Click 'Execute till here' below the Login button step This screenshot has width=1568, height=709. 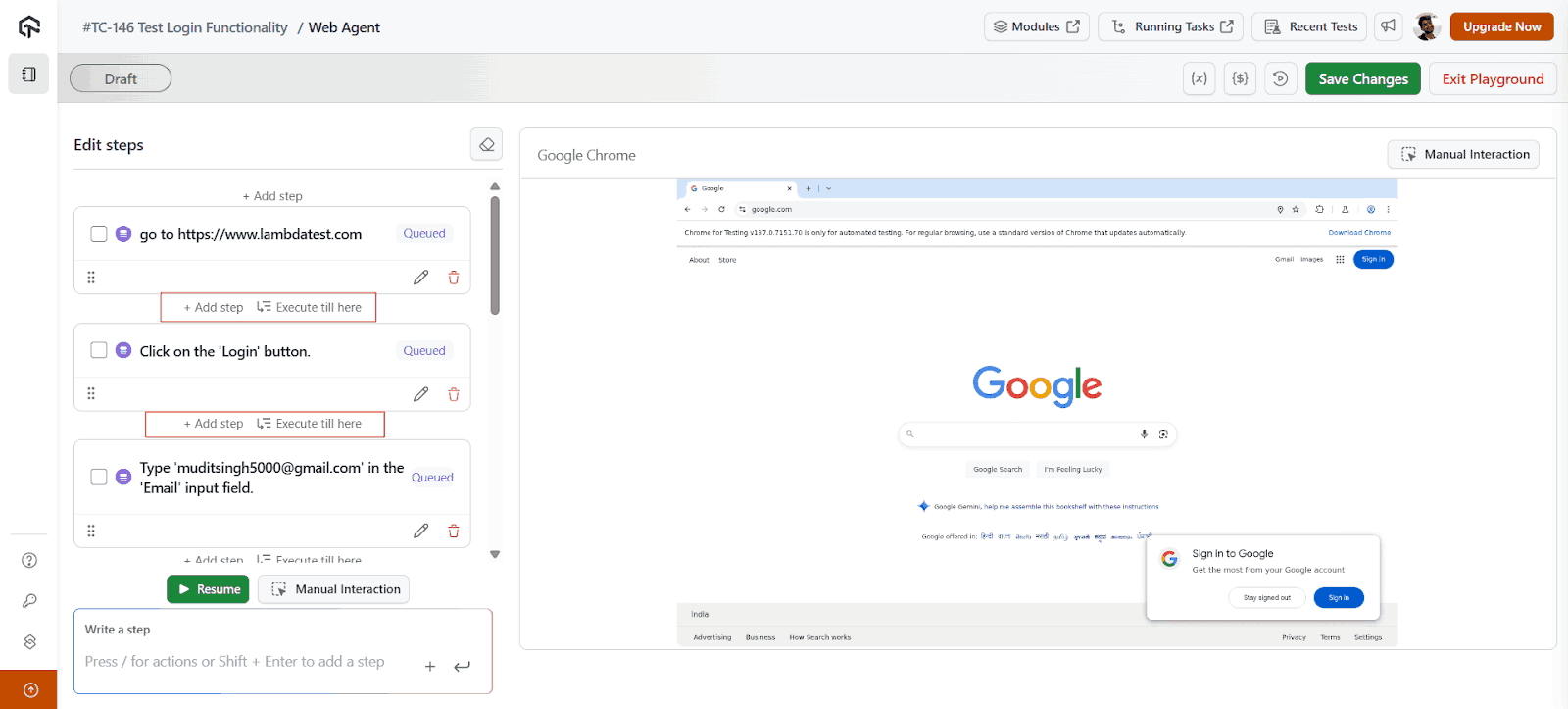pyautogui.click(x=310, y=424)
